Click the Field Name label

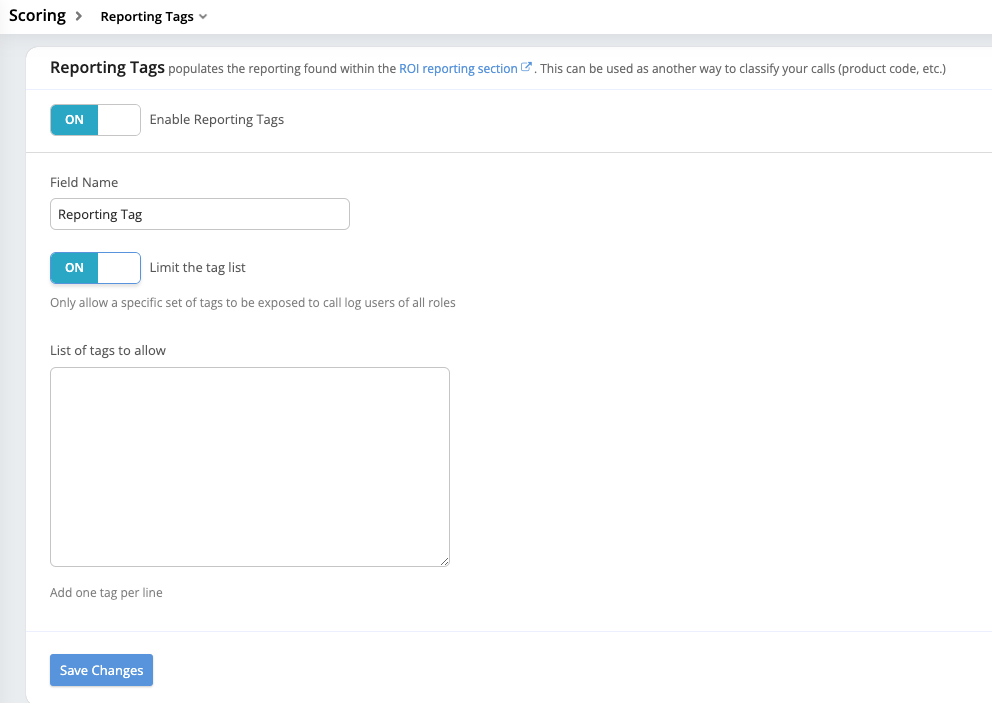coord(84,183)
